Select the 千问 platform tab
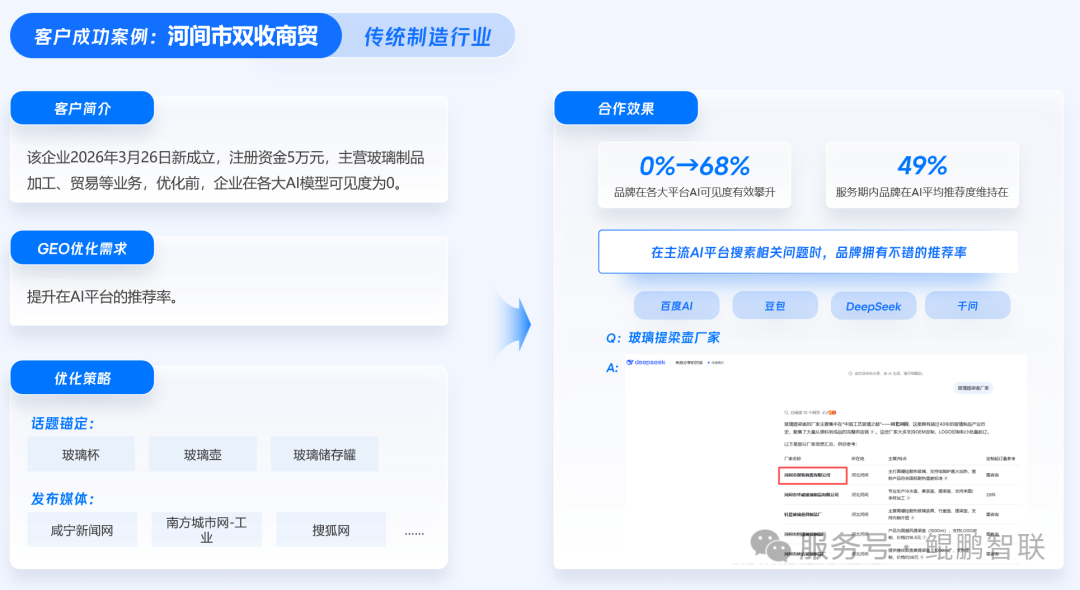 click(967, 306)
